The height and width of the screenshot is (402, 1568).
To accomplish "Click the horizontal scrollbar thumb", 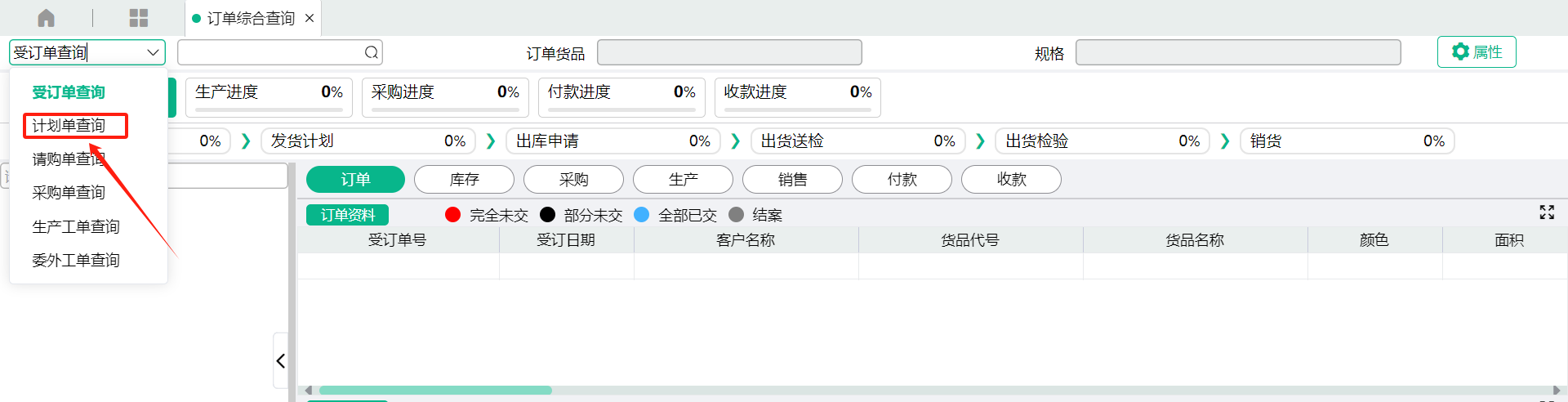I will pos(435,391).
